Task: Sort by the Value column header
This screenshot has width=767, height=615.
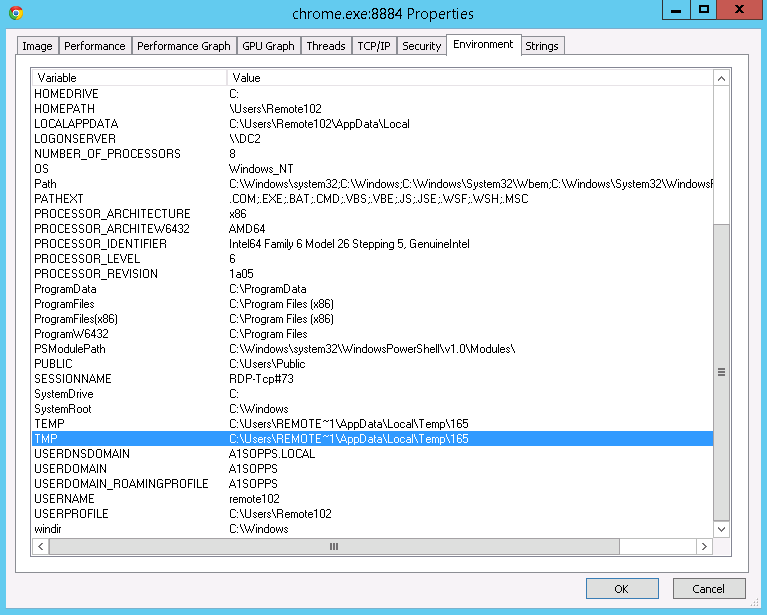Action: [470, 78]
